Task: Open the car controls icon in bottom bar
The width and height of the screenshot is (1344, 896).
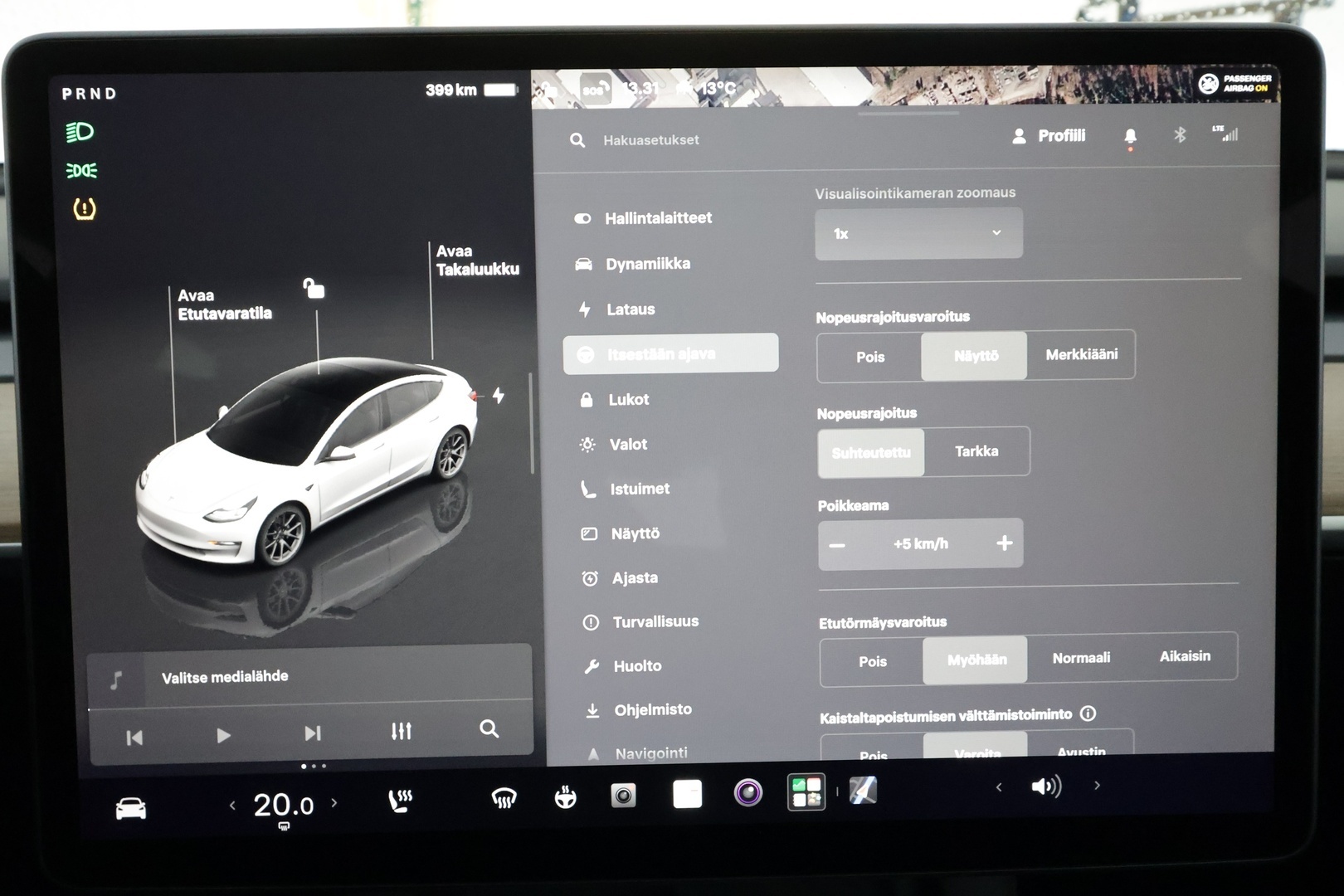Action: 131,807
